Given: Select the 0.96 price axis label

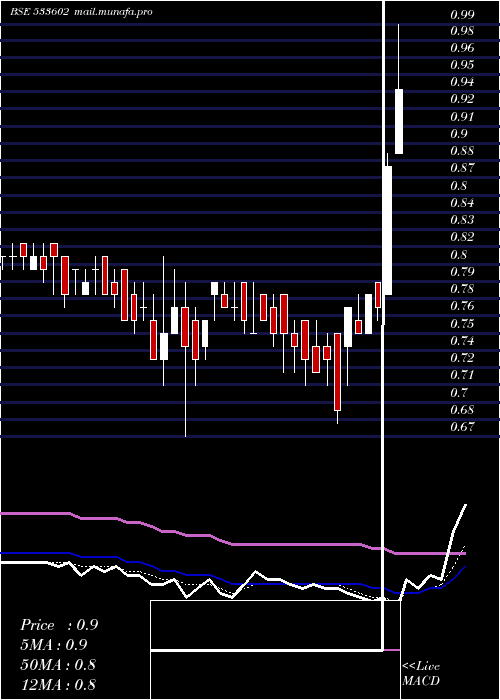Looking at the screenshot, I should pyautogui.click(x=462, y=48).
